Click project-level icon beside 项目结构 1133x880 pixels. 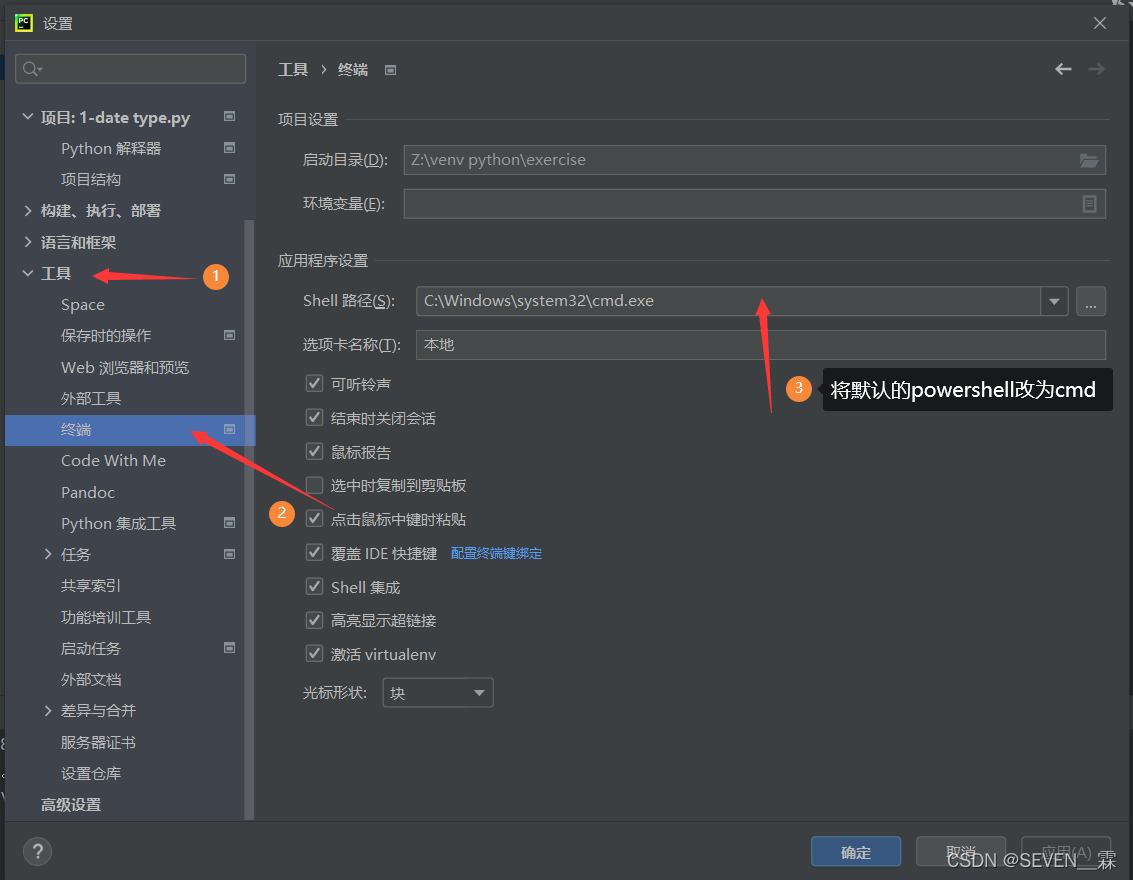coord(230,178)
